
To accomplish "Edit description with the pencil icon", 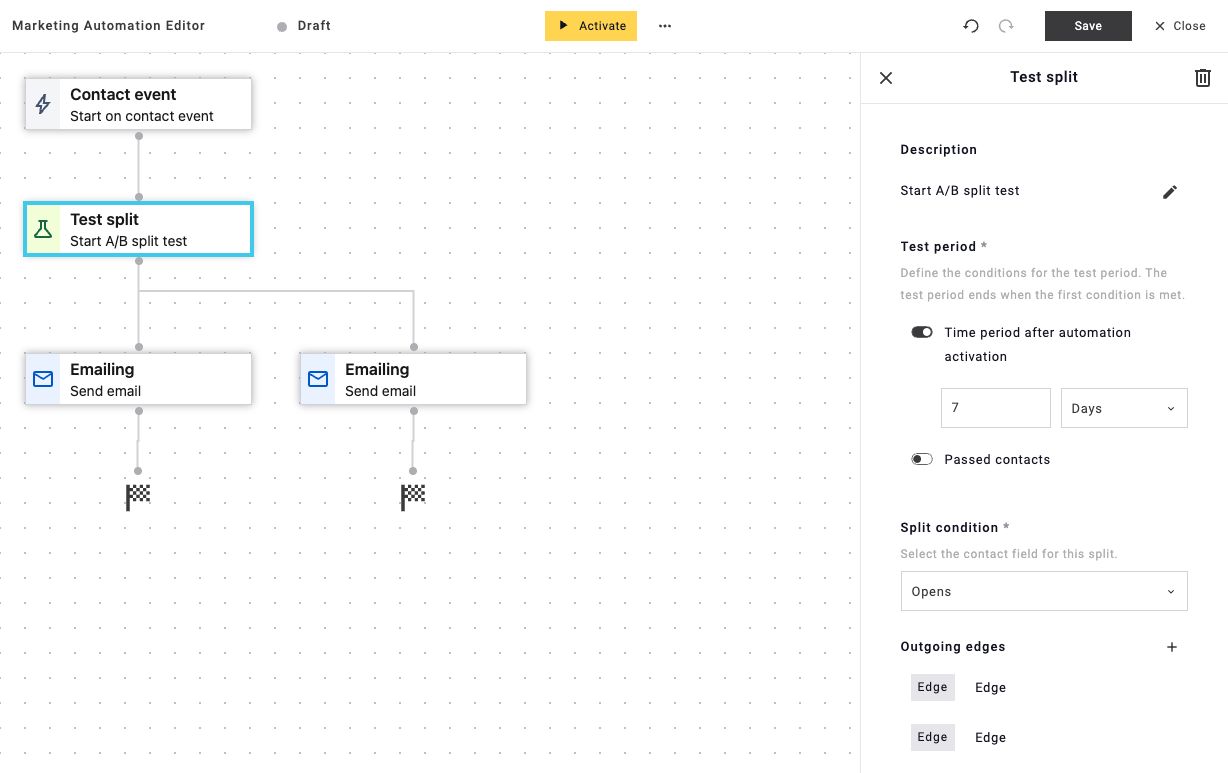I will pos(1170,191).
